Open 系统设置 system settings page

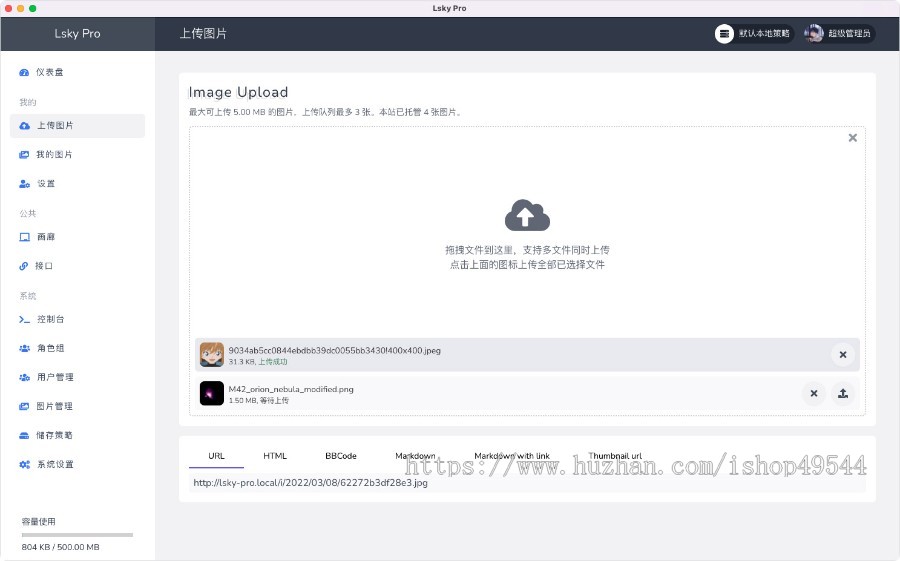tap(77, 465)
